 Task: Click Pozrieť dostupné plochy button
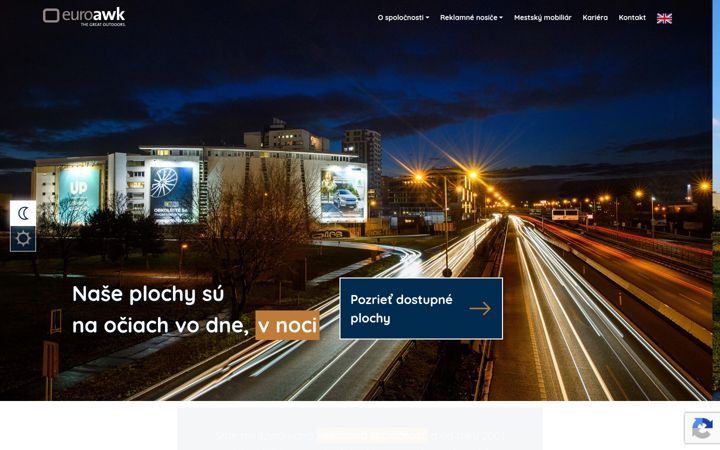pyautogui.click(x=421, y=309)
